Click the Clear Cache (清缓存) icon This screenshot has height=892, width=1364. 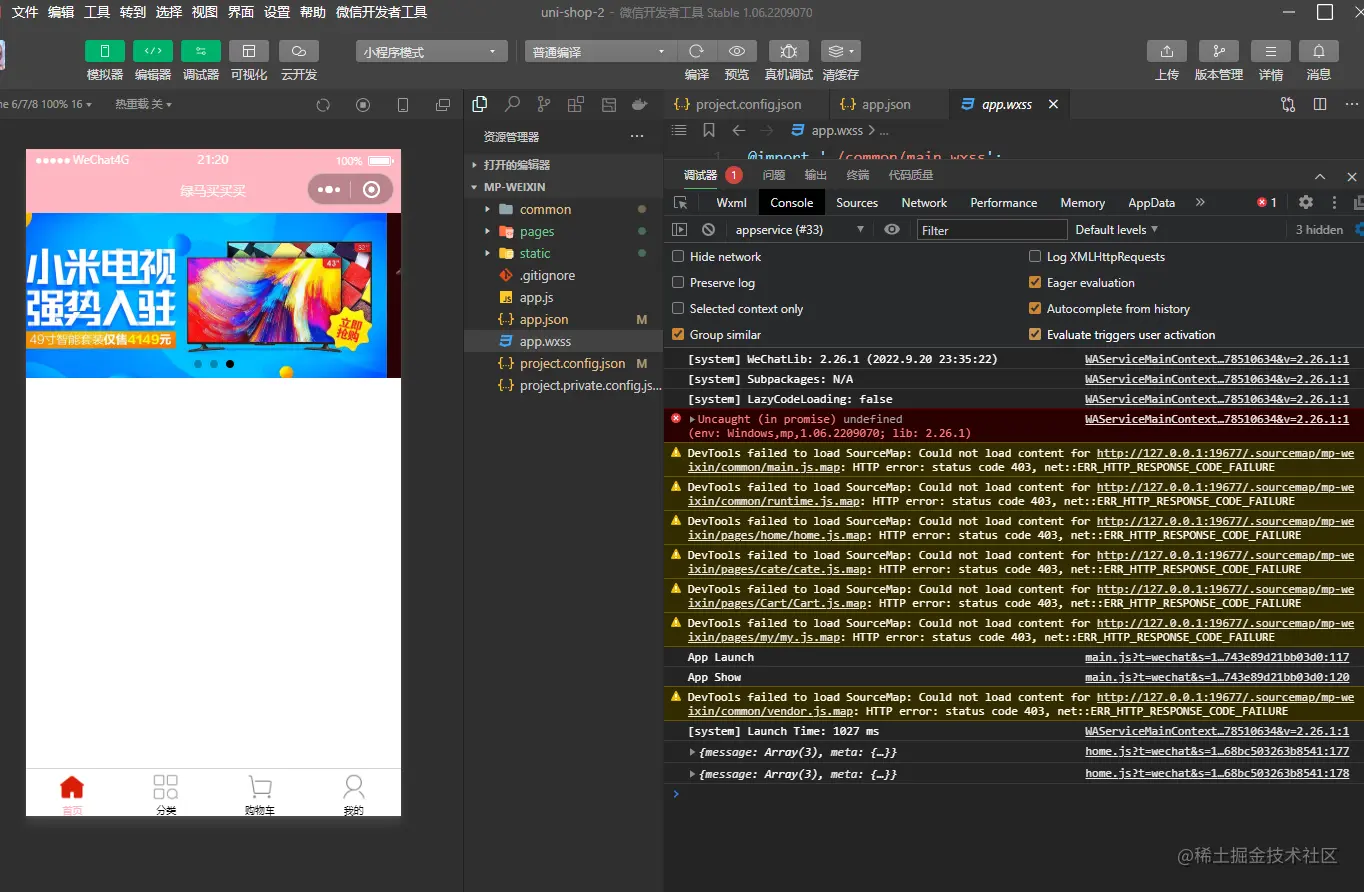point(841,51)
